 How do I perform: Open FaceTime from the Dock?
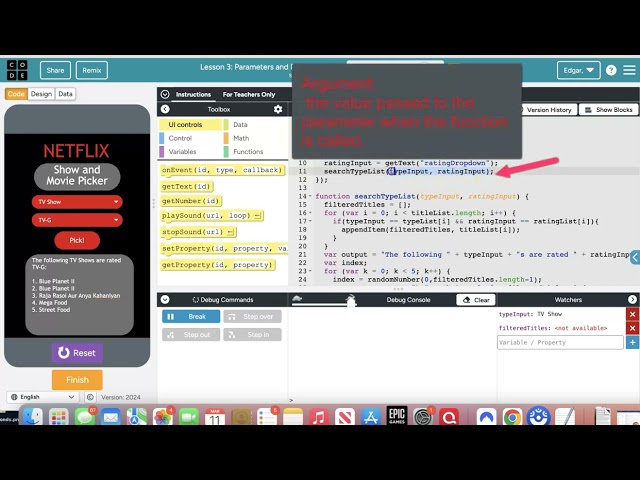point(189,417)
